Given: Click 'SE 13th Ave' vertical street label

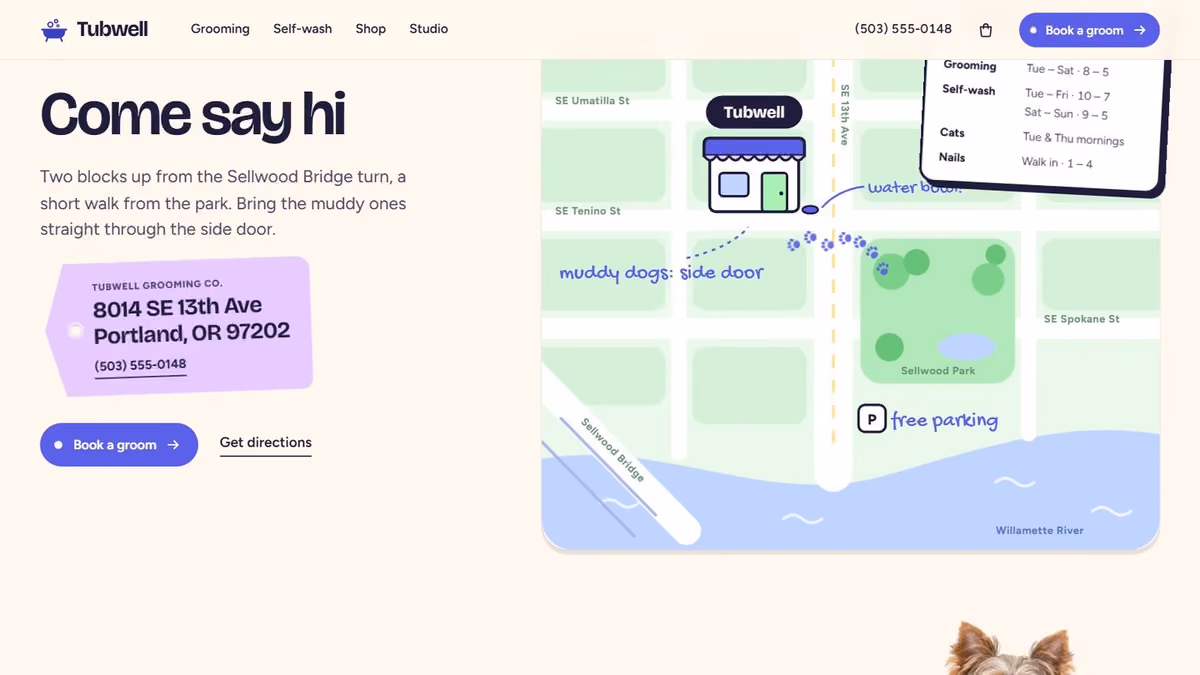Looking at the screenshot, I should click(x=844, y=115).
